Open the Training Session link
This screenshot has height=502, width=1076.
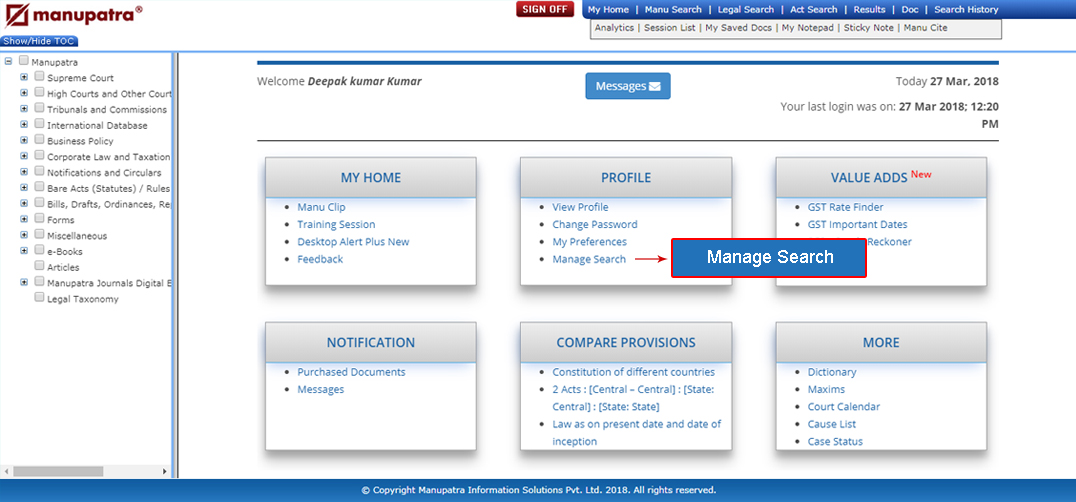336,224
